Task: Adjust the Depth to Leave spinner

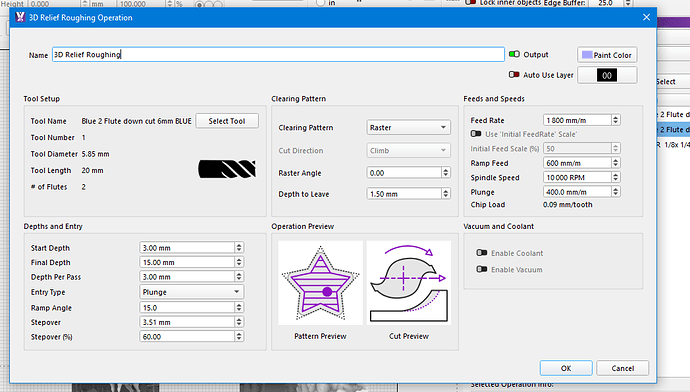Action: point(446,194)
